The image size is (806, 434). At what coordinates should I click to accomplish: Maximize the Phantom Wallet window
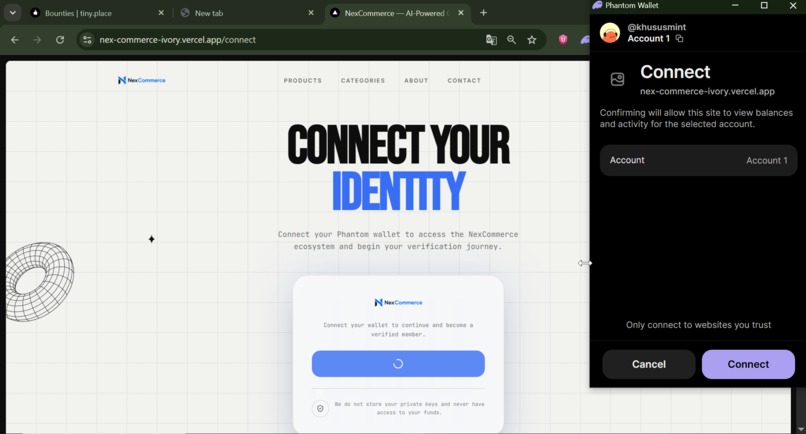(x=764, y=5)
